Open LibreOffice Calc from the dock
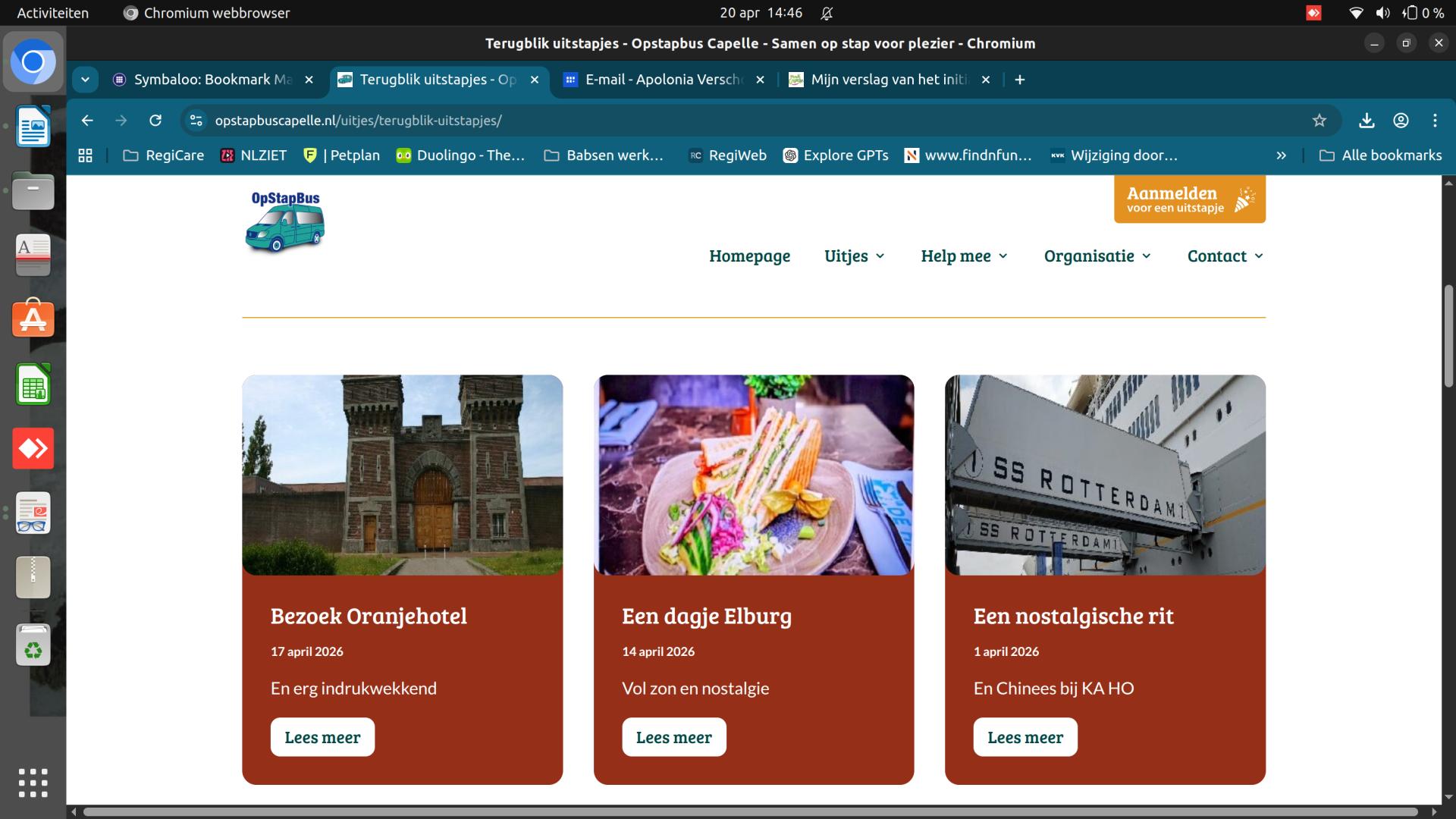This screenshot has height=819, width=1456. 33,384
